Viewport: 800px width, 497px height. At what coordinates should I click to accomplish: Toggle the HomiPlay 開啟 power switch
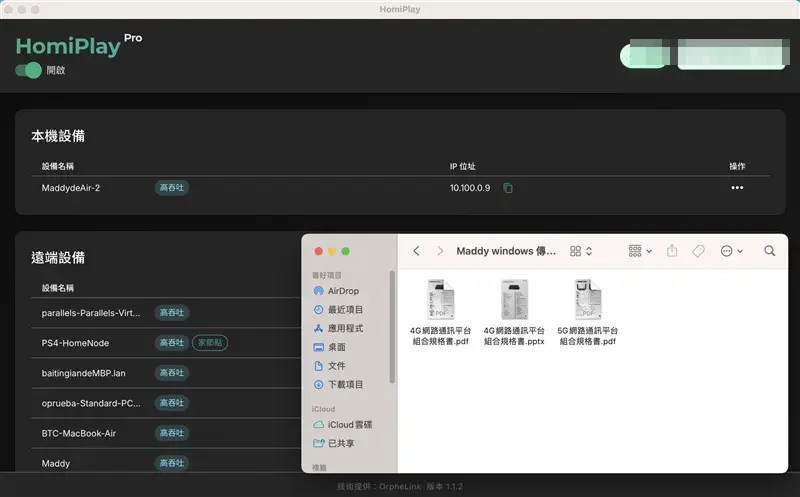pyautogui.click(x=29, y=70)
